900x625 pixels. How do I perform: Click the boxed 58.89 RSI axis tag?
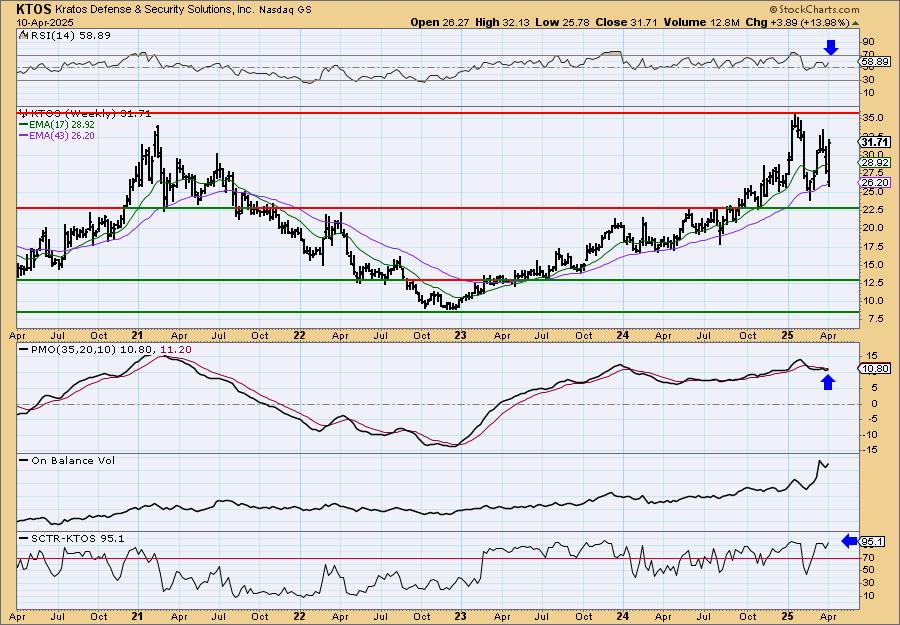point(876,62)
